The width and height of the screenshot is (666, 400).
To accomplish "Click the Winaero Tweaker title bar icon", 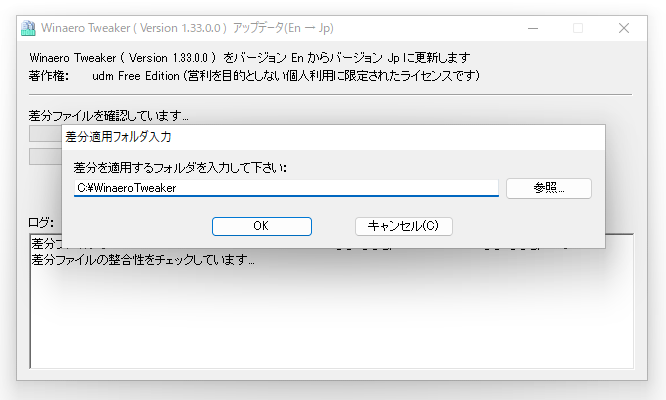I will coord(28,28).
